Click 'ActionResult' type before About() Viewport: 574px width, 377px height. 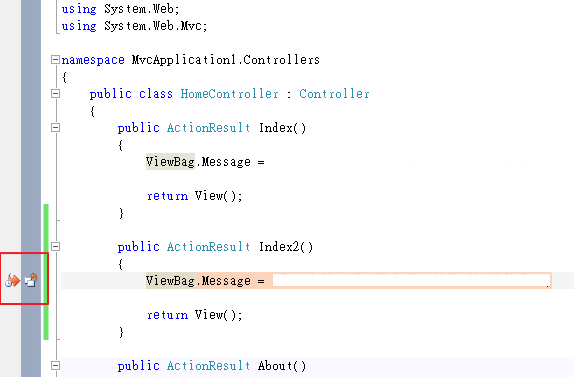pos(209,366)
